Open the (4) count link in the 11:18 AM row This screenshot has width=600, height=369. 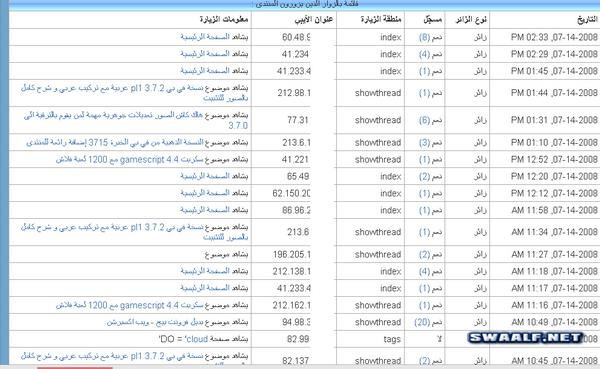[424, 271]
